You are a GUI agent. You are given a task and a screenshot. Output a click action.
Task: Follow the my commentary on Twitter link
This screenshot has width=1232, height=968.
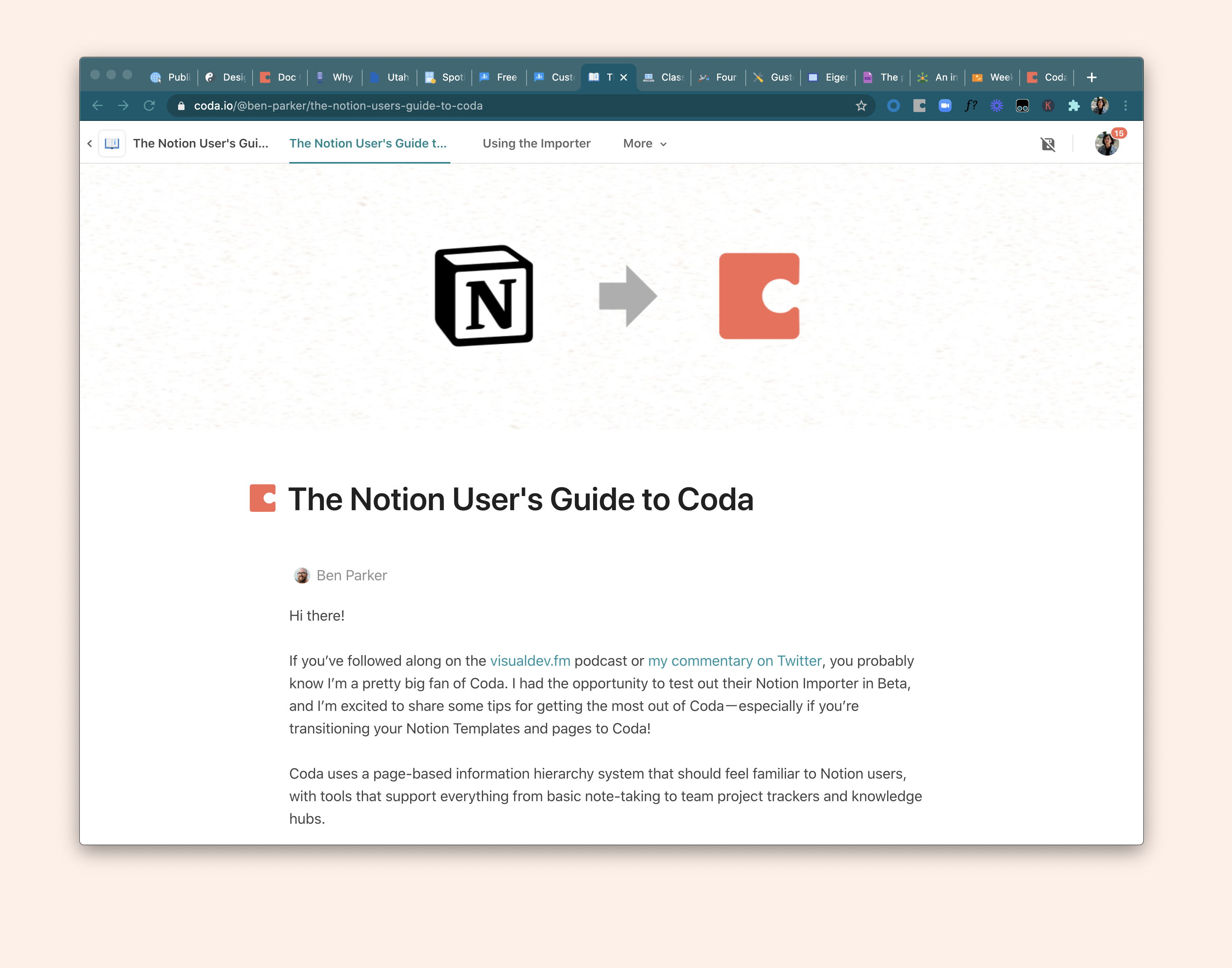click(x=734, y=661)
